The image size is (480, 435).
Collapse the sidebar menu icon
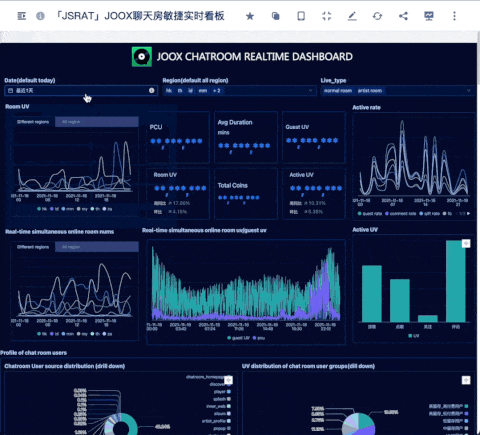coord(22,16)
